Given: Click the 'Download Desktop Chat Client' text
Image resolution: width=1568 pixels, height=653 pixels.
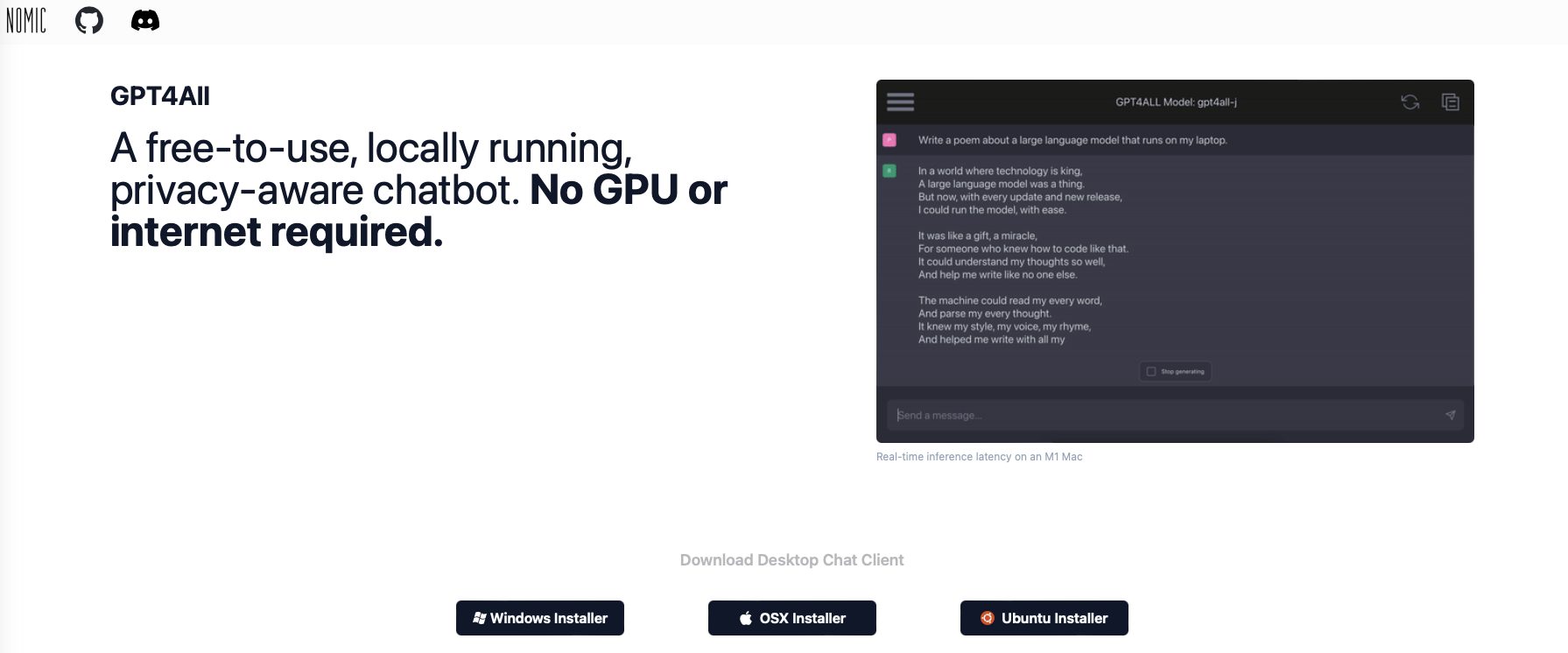Looking at the screenshot, I should [x=791, y=560].
